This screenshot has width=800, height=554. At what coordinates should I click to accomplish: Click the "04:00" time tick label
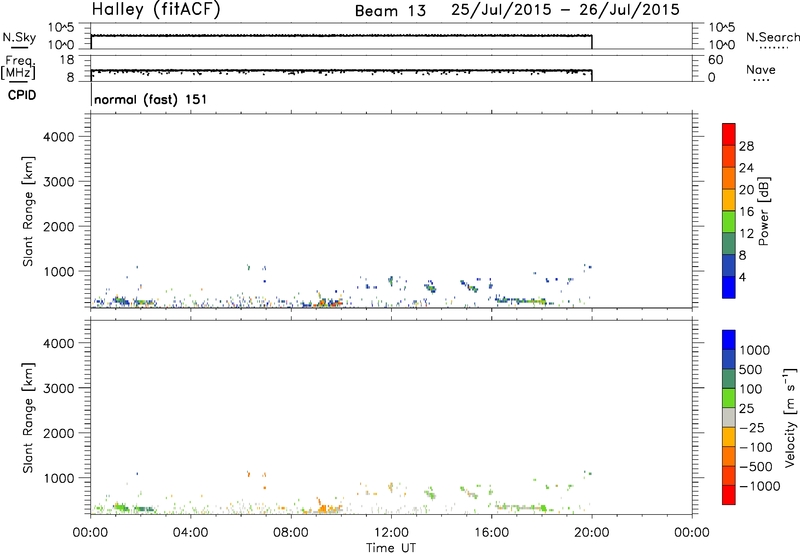(190, 533)
